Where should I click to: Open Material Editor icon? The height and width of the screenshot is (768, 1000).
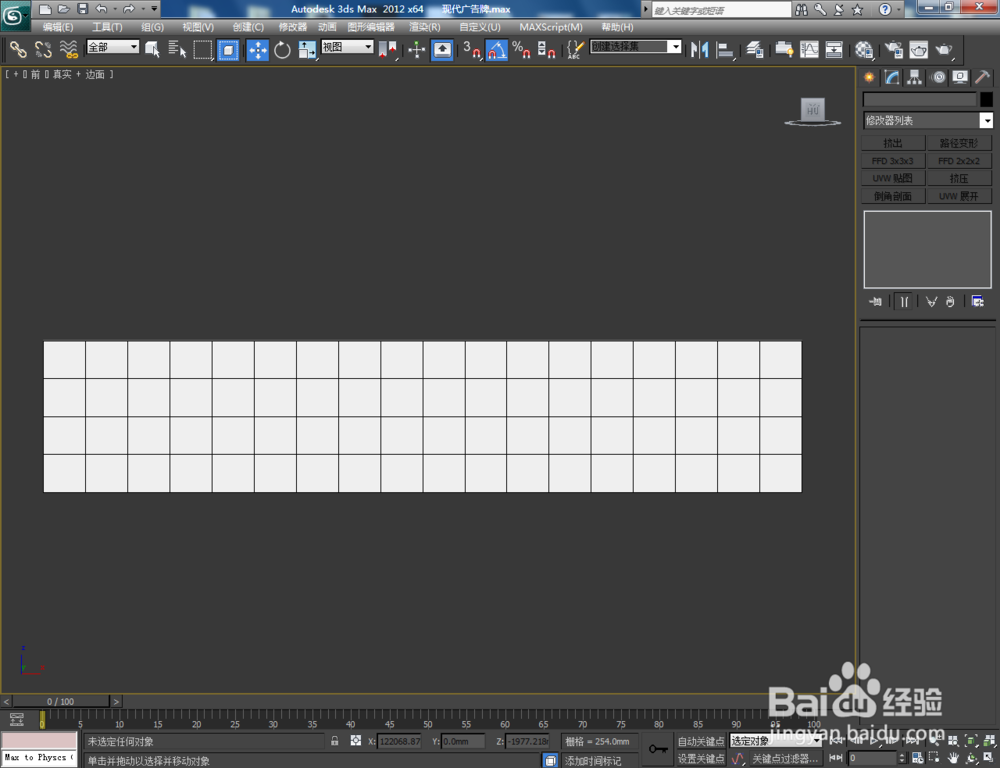point(864,50)
